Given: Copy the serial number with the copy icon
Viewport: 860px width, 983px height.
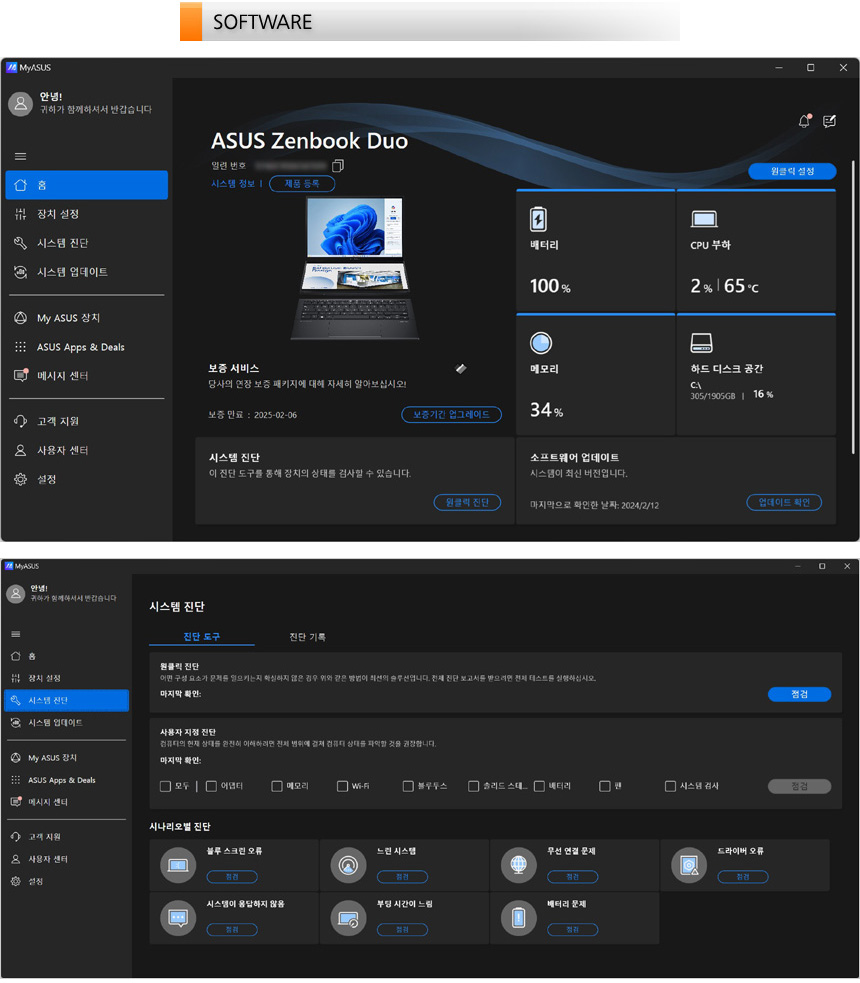Looking at the screenshot, I should [338, 165].
